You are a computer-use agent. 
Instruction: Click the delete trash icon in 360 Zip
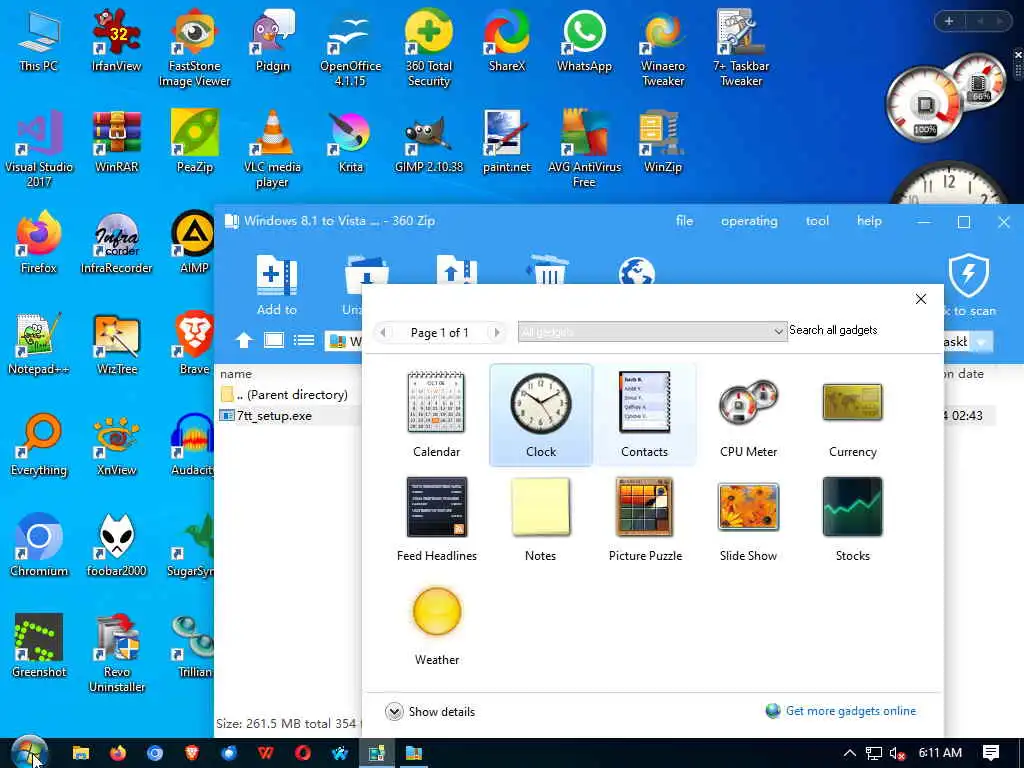[547, 269]
